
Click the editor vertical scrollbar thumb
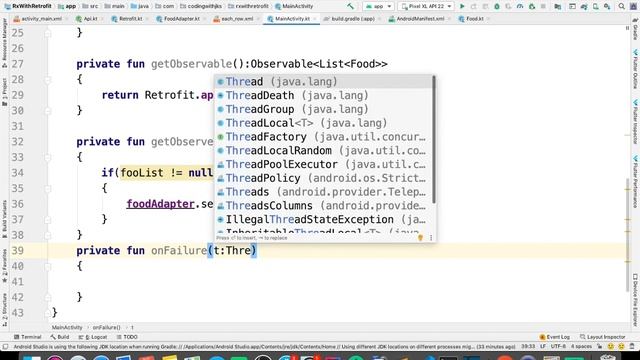tap(629, 234)
